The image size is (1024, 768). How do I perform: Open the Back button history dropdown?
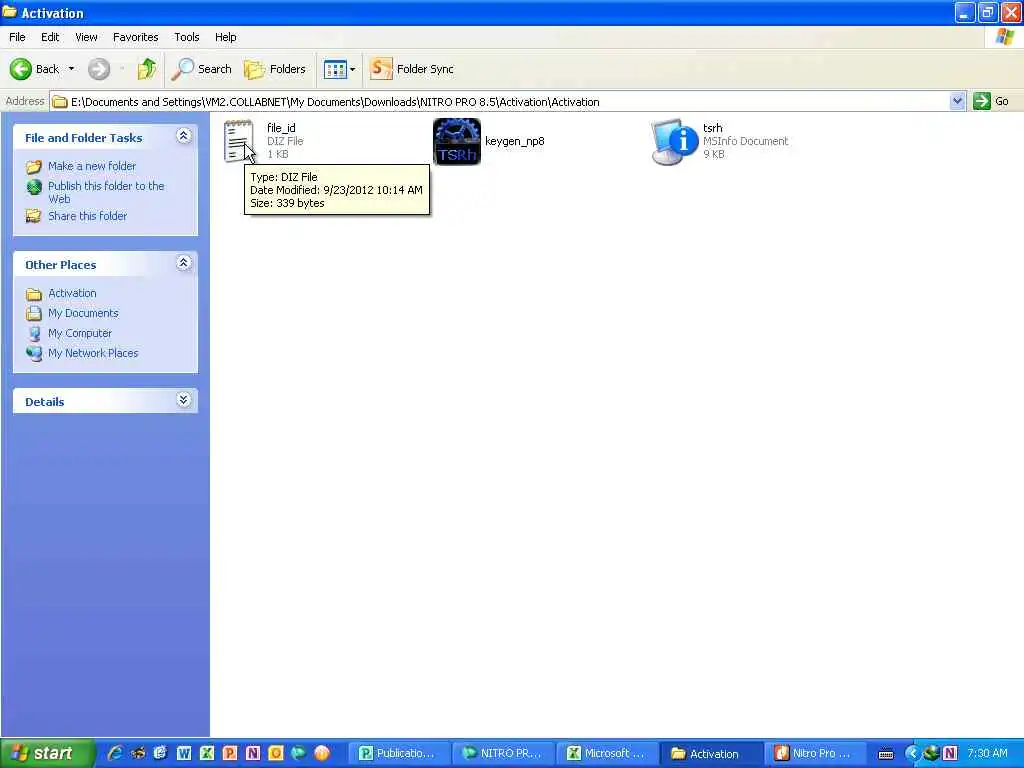[71, 69]
